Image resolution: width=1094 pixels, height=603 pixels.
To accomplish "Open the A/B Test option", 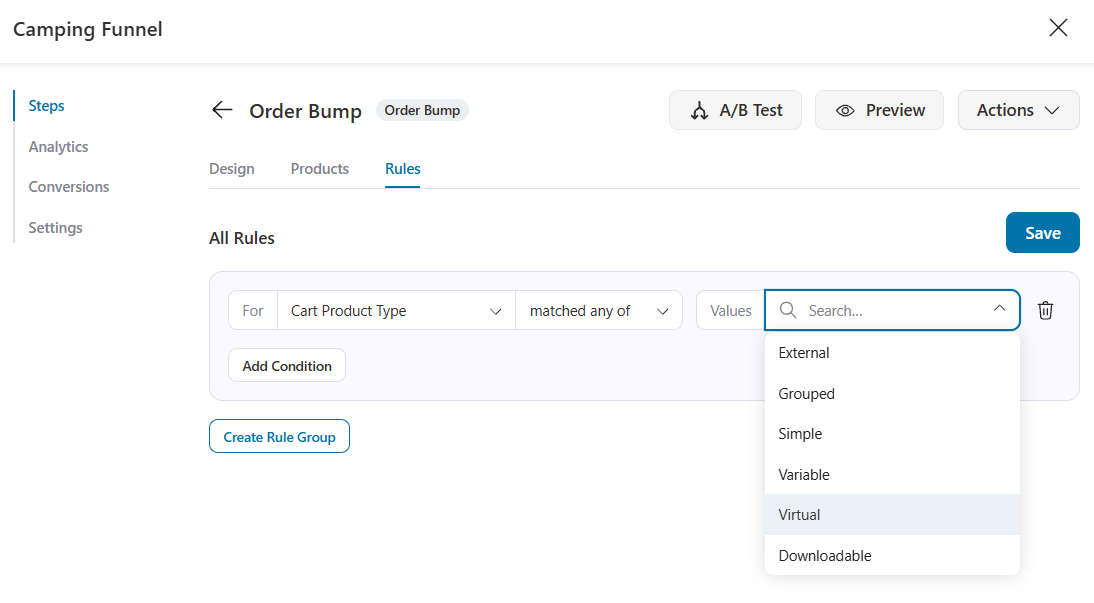I will 735,110.
